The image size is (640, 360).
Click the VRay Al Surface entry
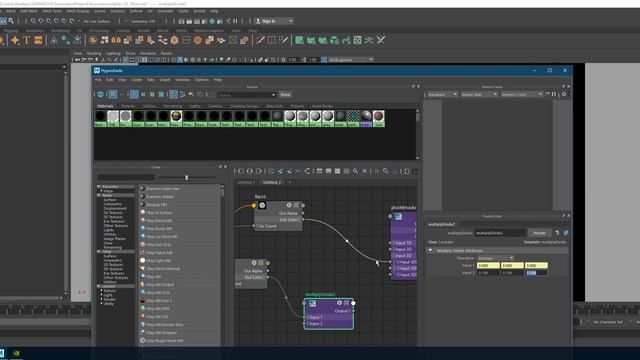coord(159,213)
